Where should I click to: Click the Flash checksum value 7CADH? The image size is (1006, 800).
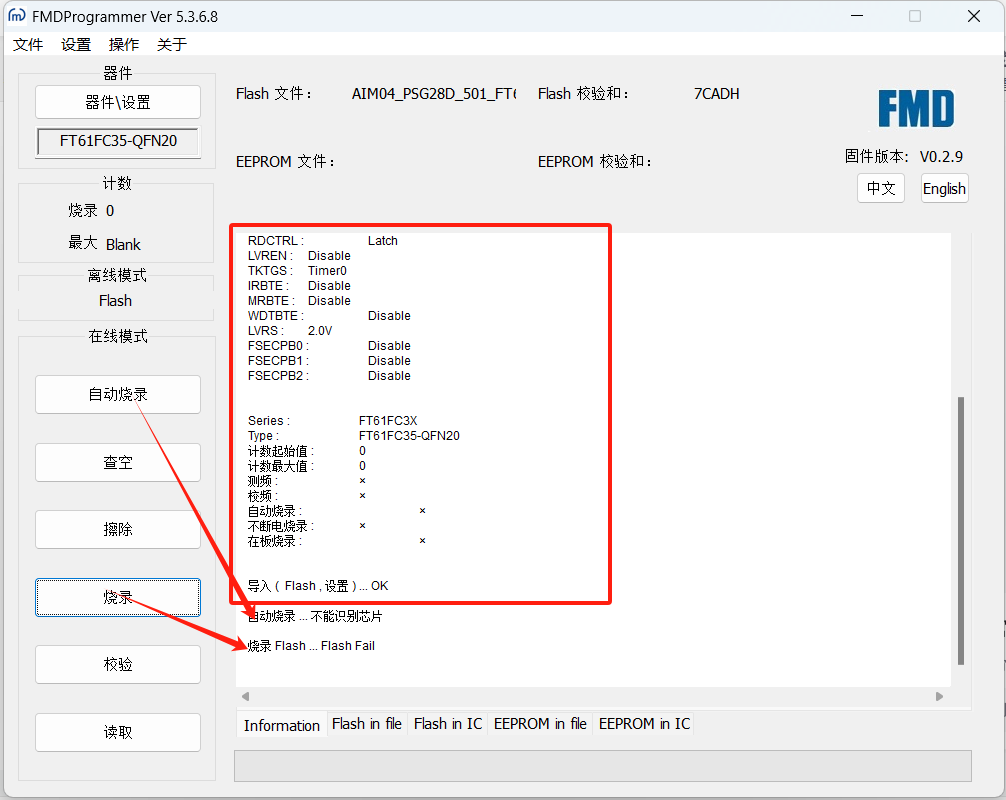pos(717,94)
